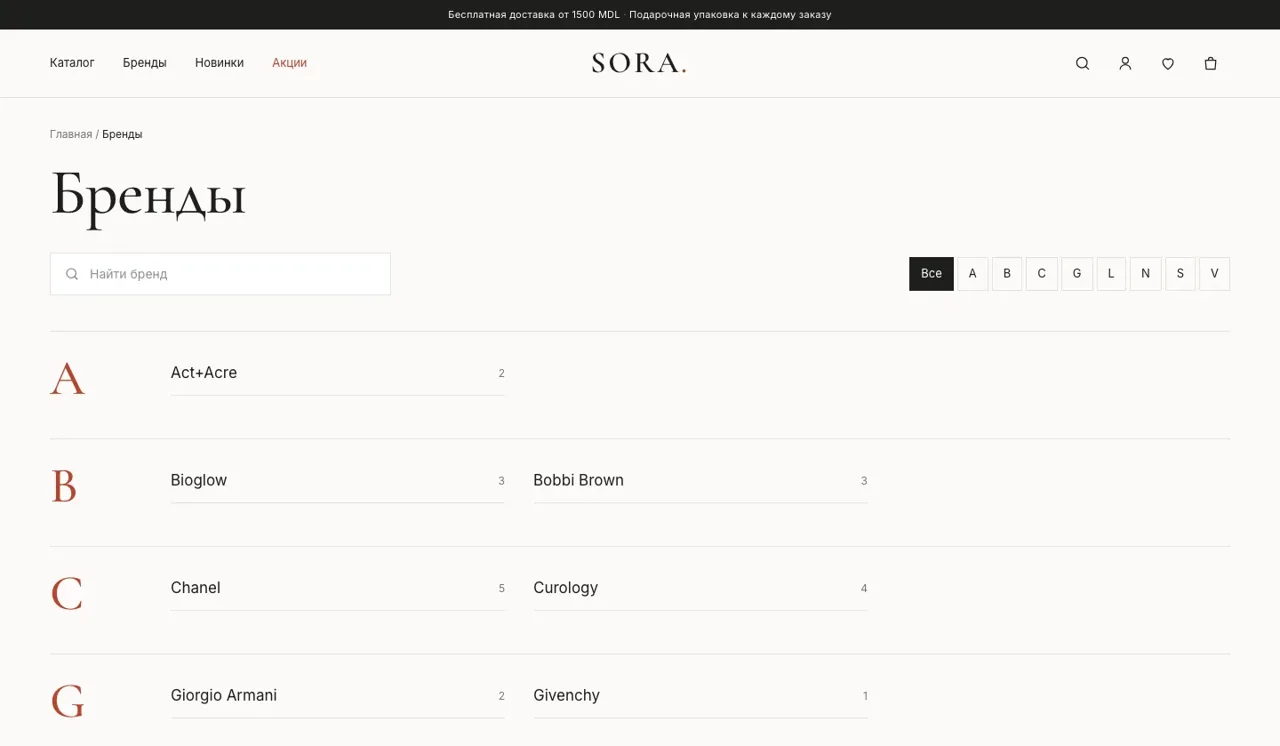Open the Каталог menu
Screen dimensions: 1280x746
72,62
